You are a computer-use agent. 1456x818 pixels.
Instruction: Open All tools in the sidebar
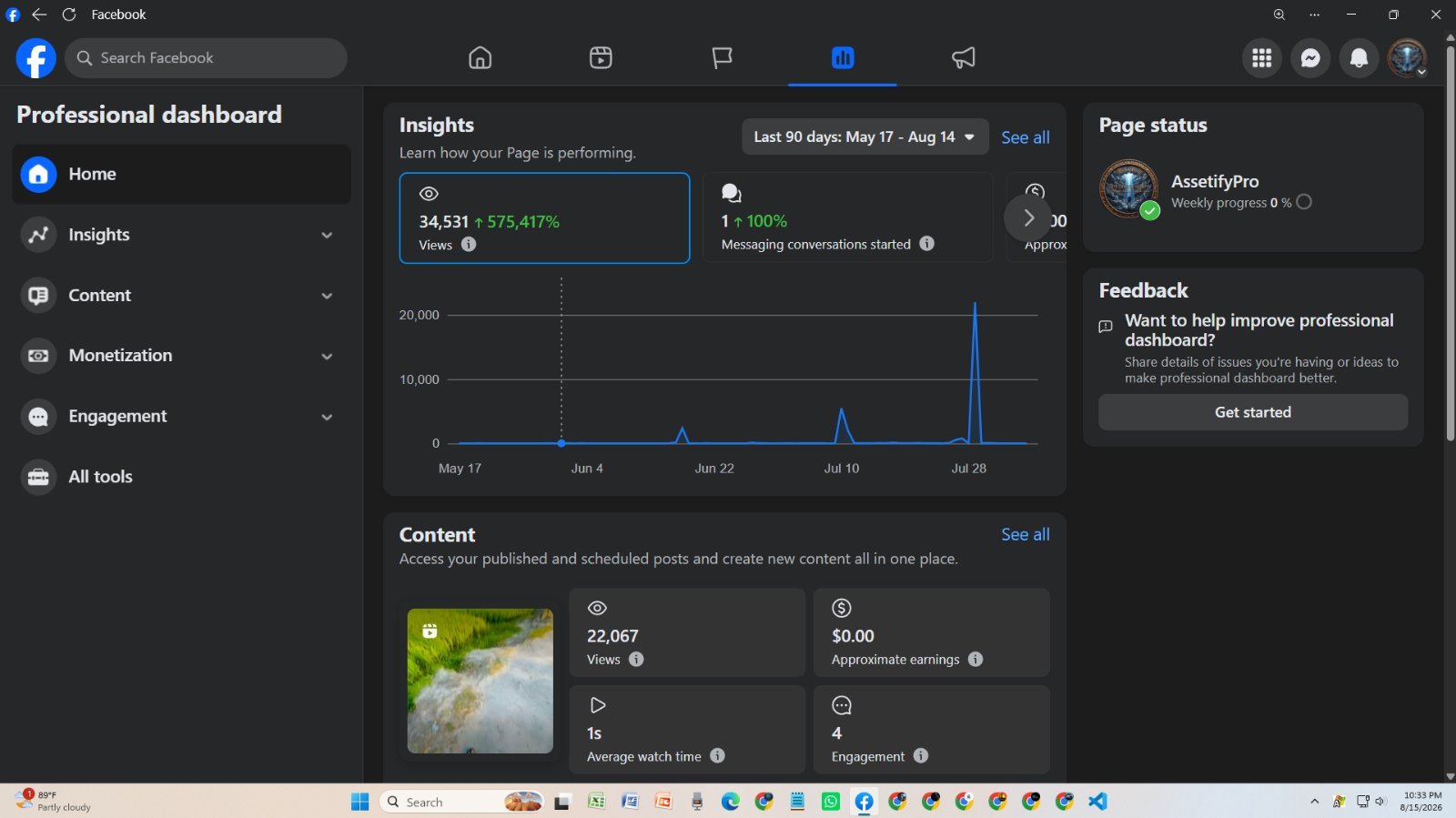[181, 477]
